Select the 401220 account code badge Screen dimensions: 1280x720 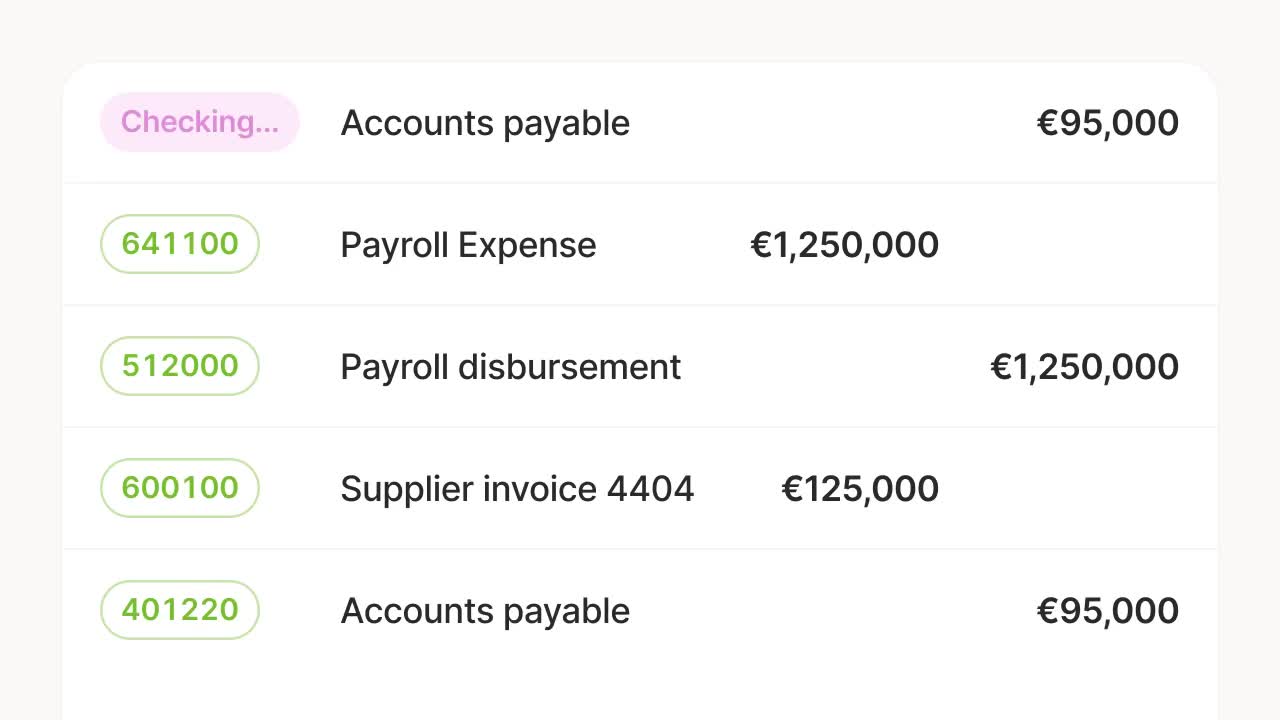[180, 610]
